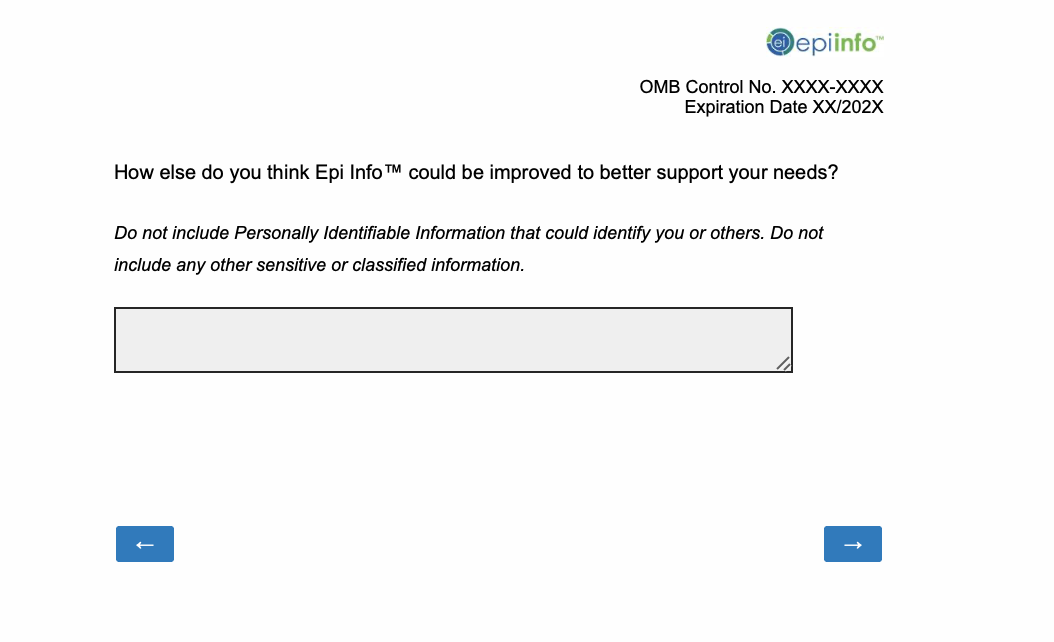Viewport: 1054px width, 642px height.
Task: Advance to the next survey page
Action: 852,544
